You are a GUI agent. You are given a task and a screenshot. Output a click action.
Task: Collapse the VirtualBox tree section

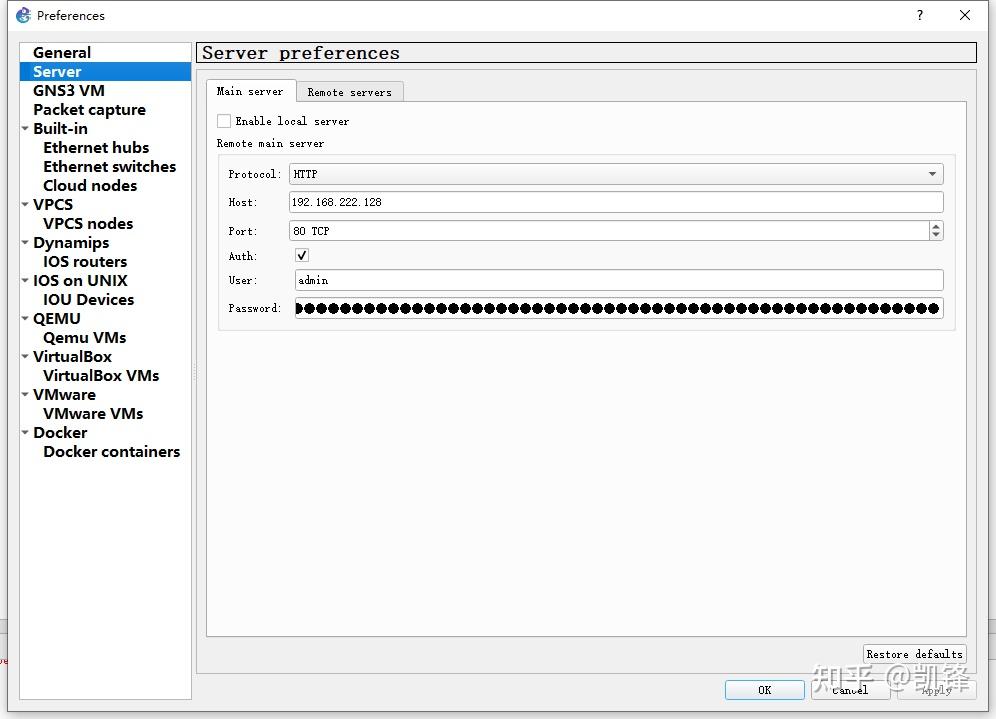point(25,356)
